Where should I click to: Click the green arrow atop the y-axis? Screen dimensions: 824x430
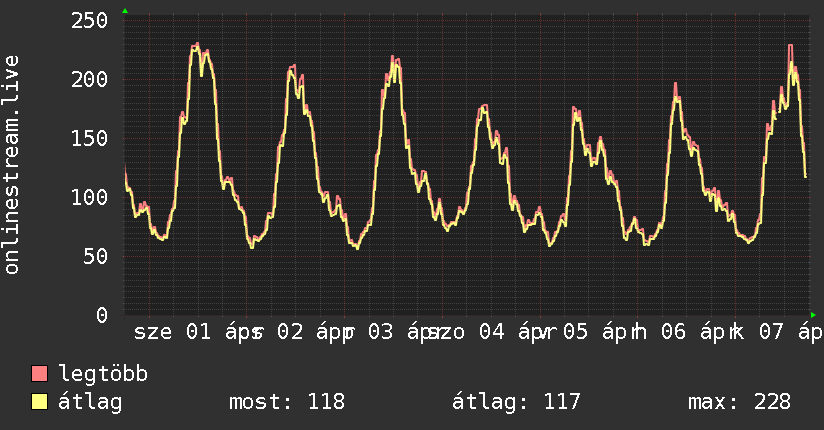tap(125, 11)
